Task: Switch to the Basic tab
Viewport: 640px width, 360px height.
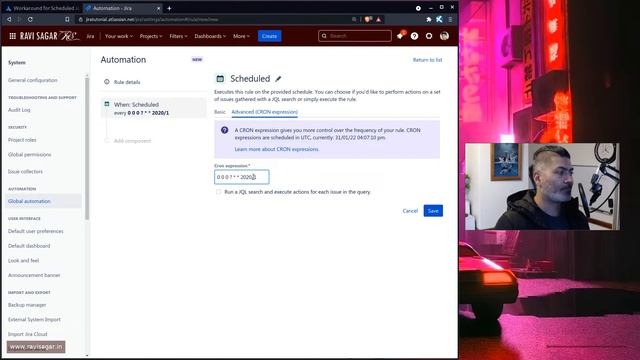Action: coord(220,112)
